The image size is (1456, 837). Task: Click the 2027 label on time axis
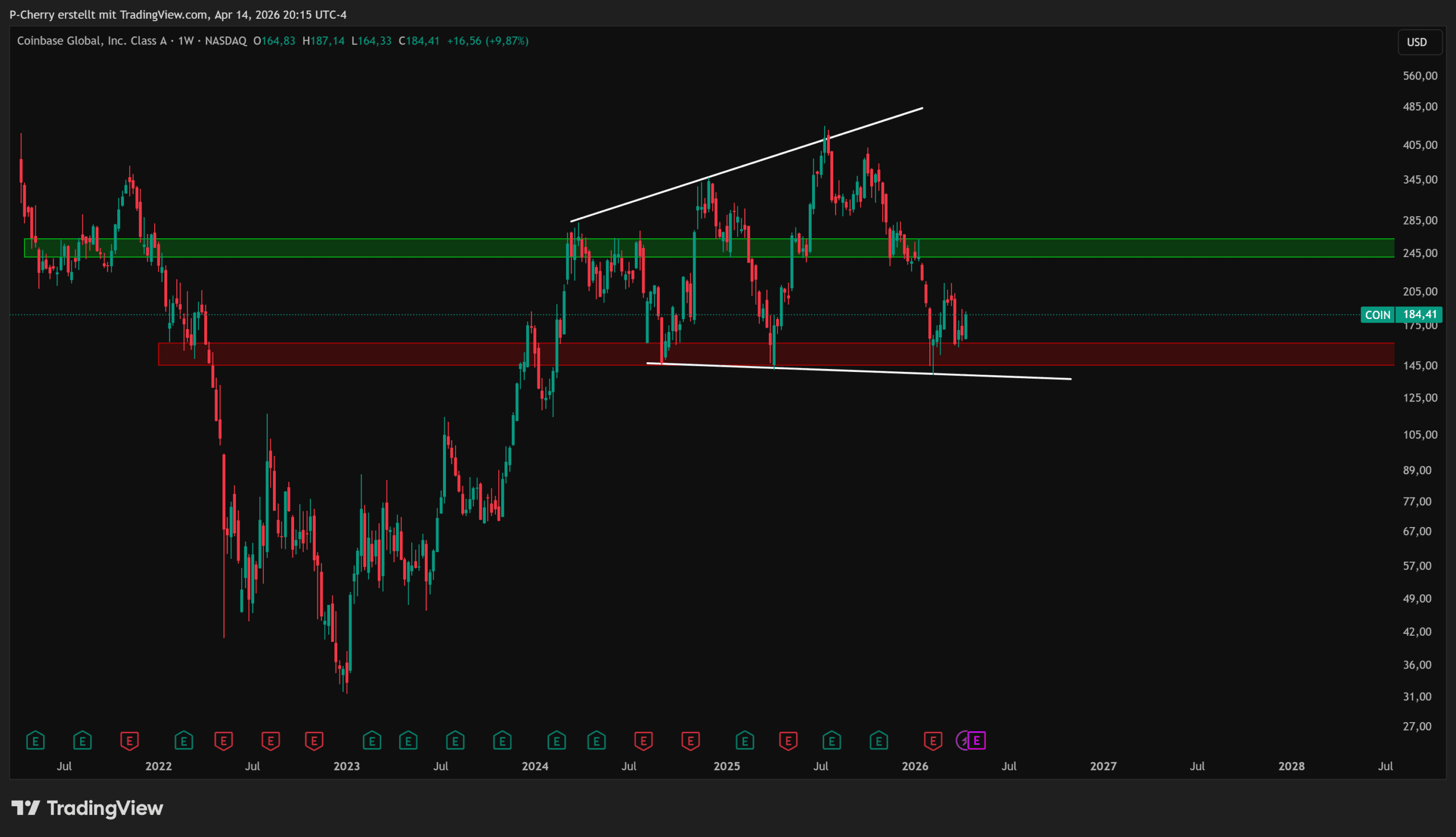1103,766
